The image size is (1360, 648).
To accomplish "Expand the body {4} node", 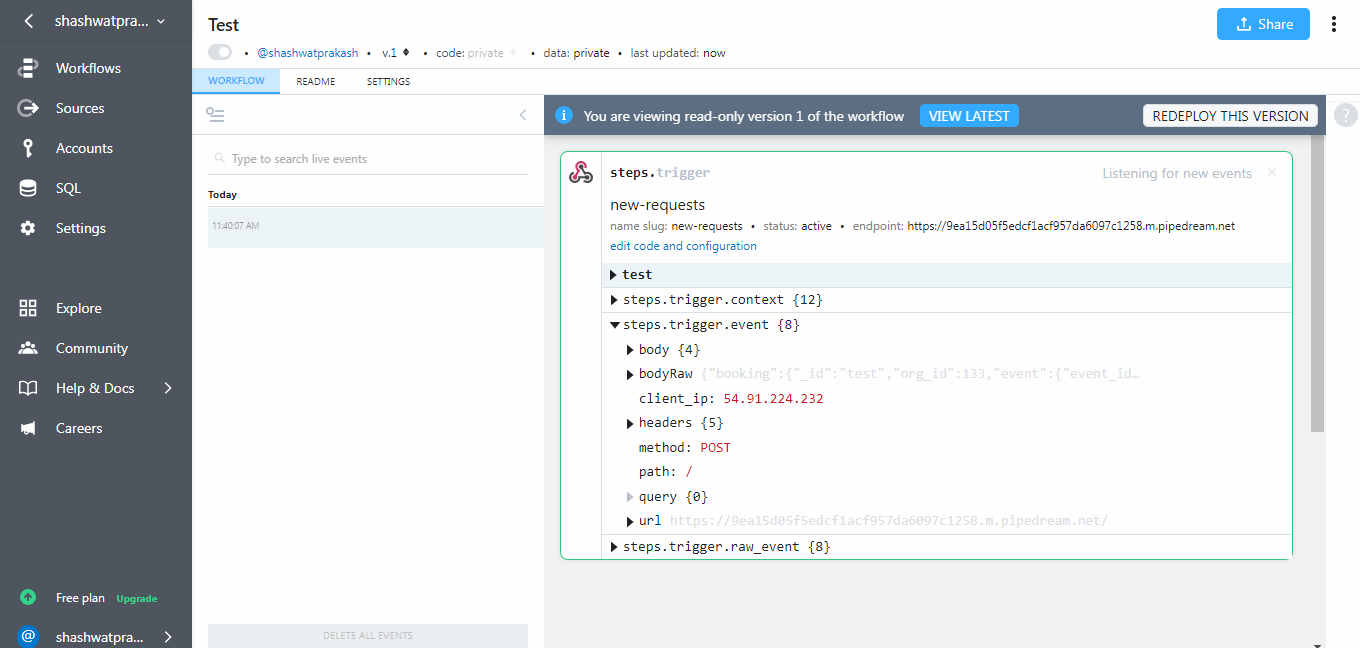I will (x=630, y=350).
